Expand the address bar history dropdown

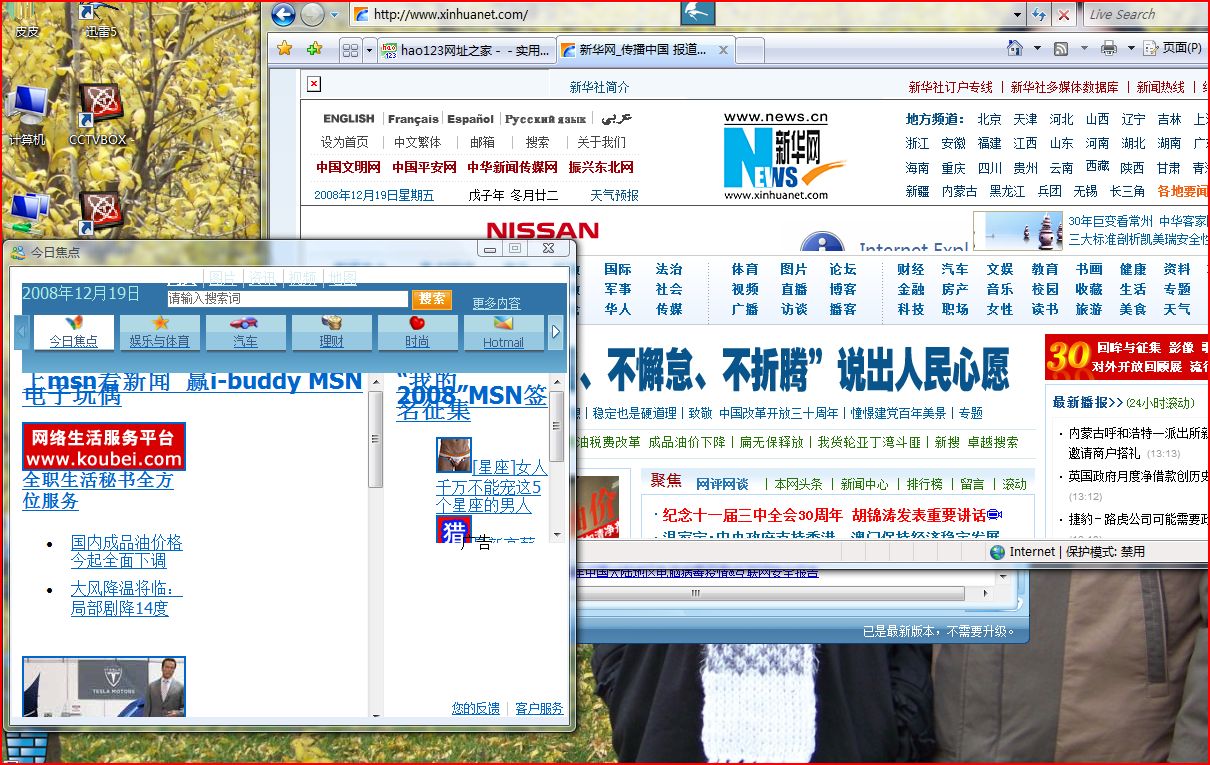click(x=1018, y=15)
